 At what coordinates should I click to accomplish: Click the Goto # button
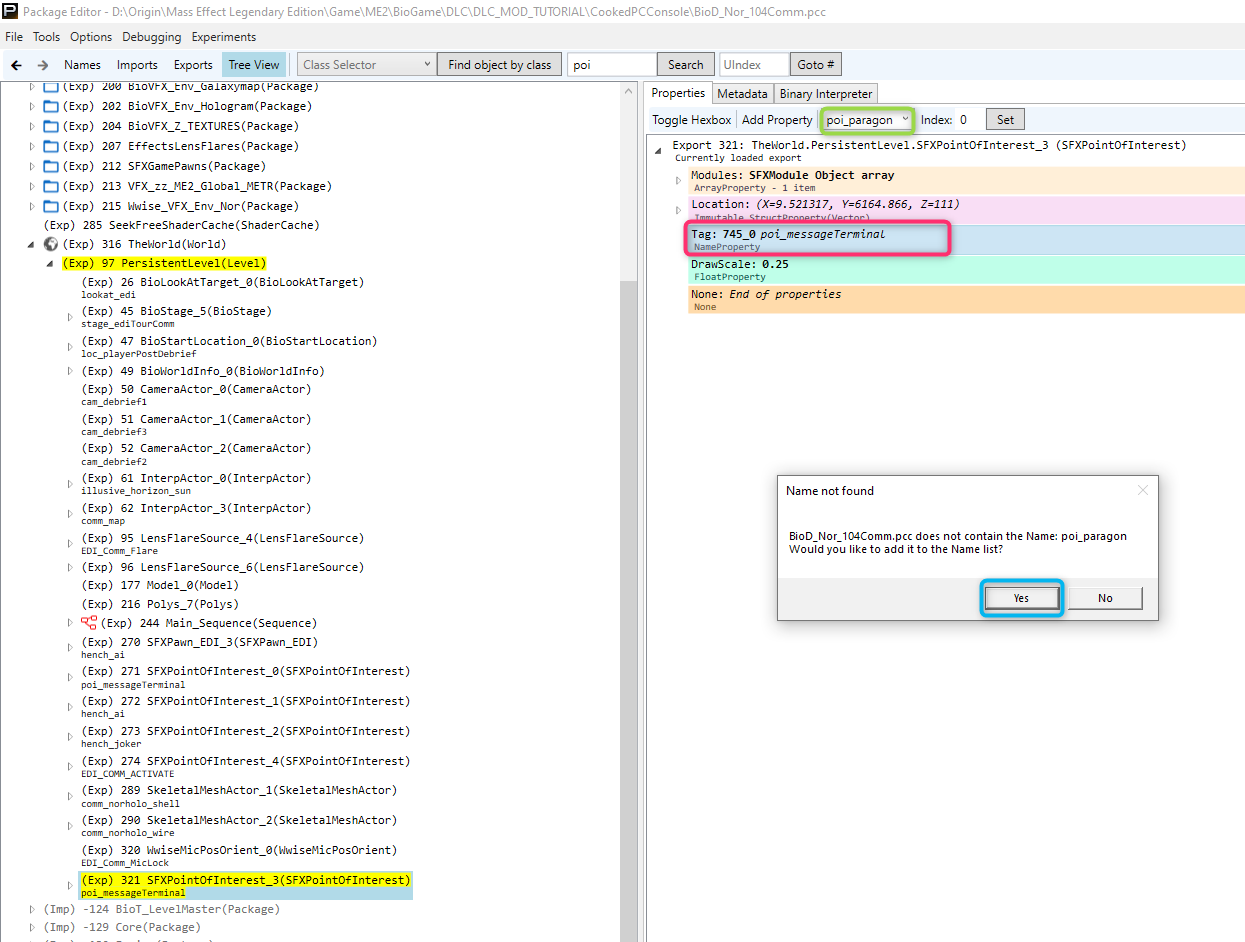816,65
